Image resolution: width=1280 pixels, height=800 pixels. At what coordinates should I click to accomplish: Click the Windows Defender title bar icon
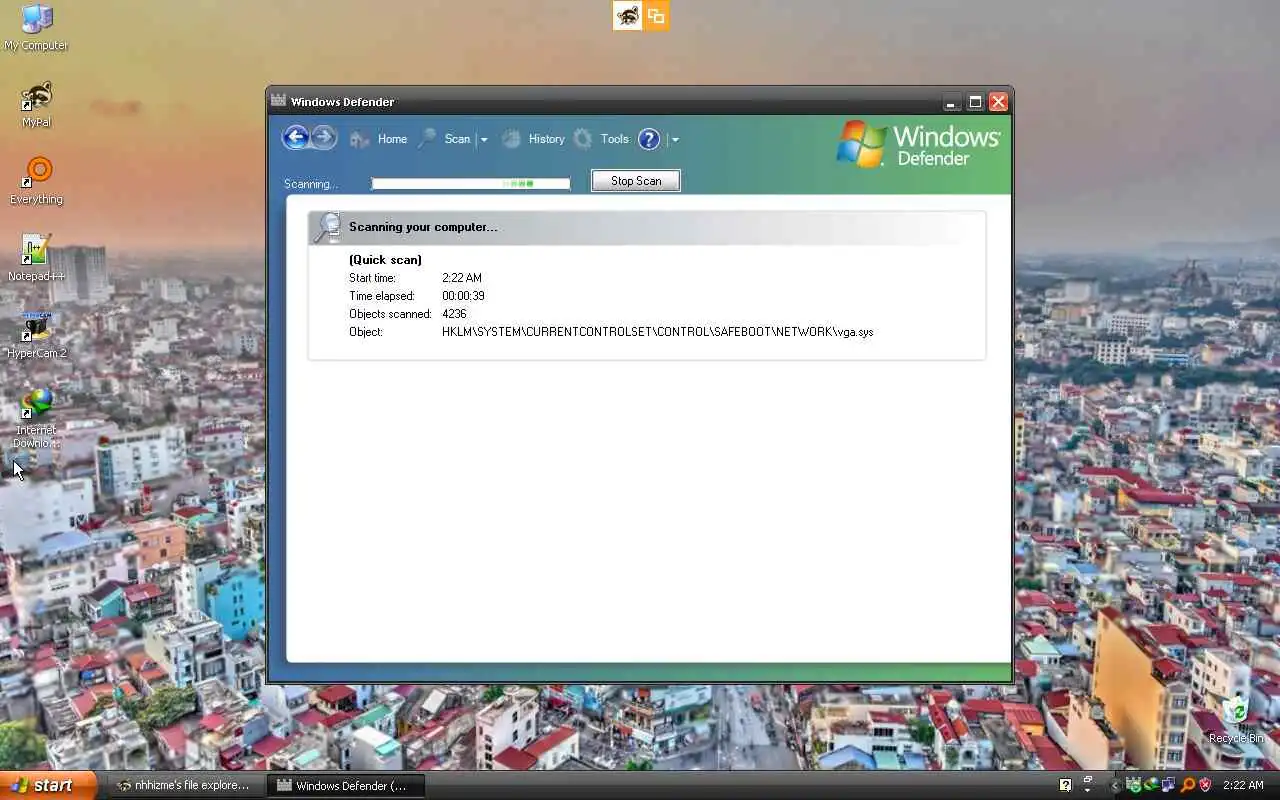click(x=278, y=101)
